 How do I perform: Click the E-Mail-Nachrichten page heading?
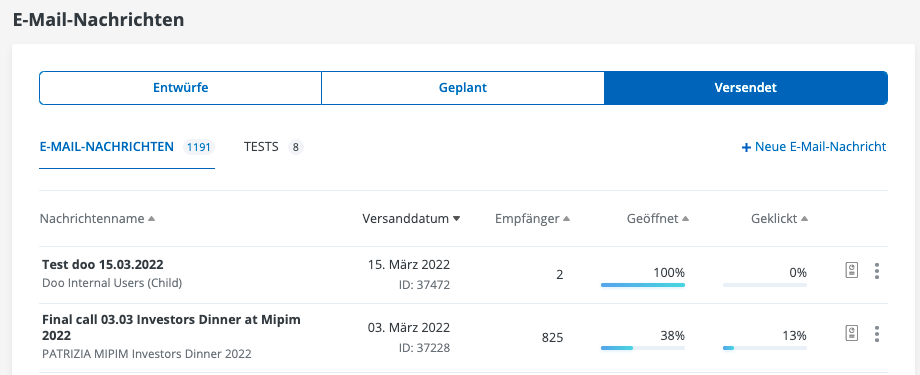tap(99, 20)
